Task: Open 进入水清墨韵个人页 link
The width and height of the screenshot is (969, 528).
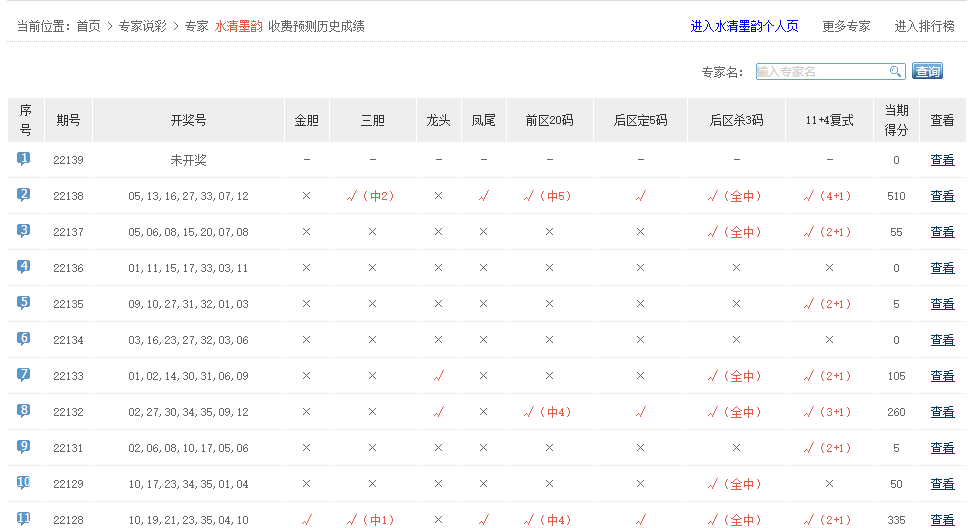Action: click(744, 26)
